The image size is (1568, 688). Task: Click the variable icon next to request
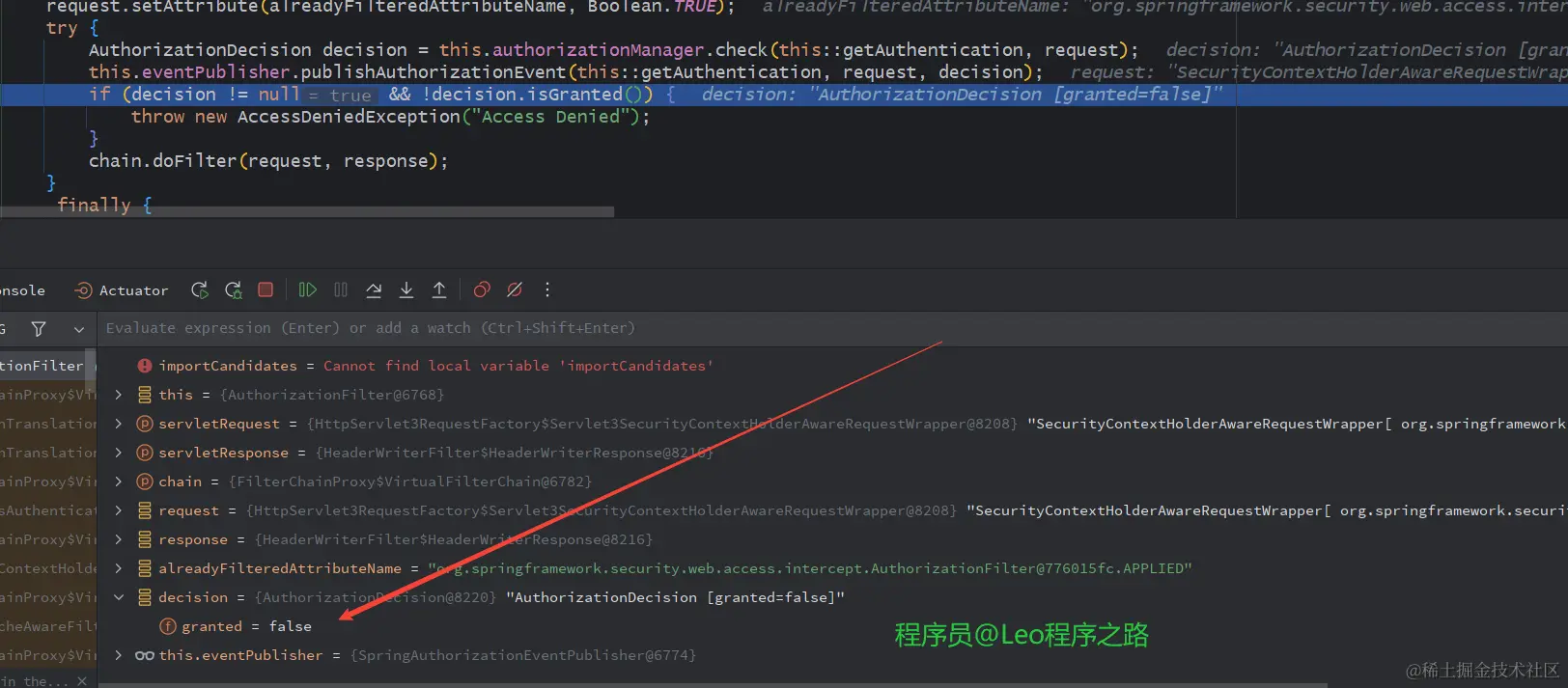[x=145, y=510]
